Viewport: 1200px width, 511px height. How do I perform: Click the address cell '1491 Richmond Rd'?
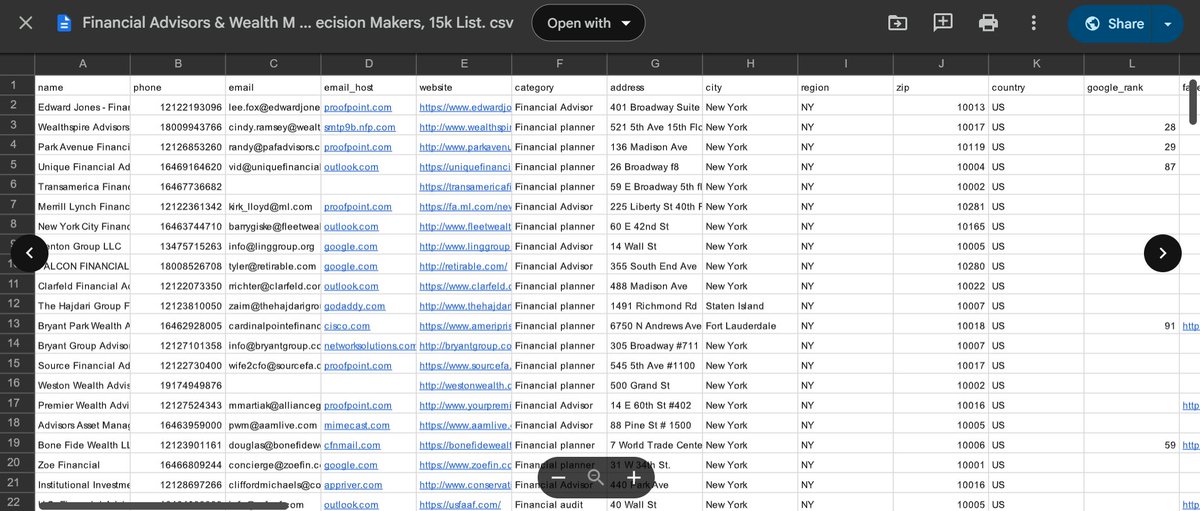click(x=655, y=306)
